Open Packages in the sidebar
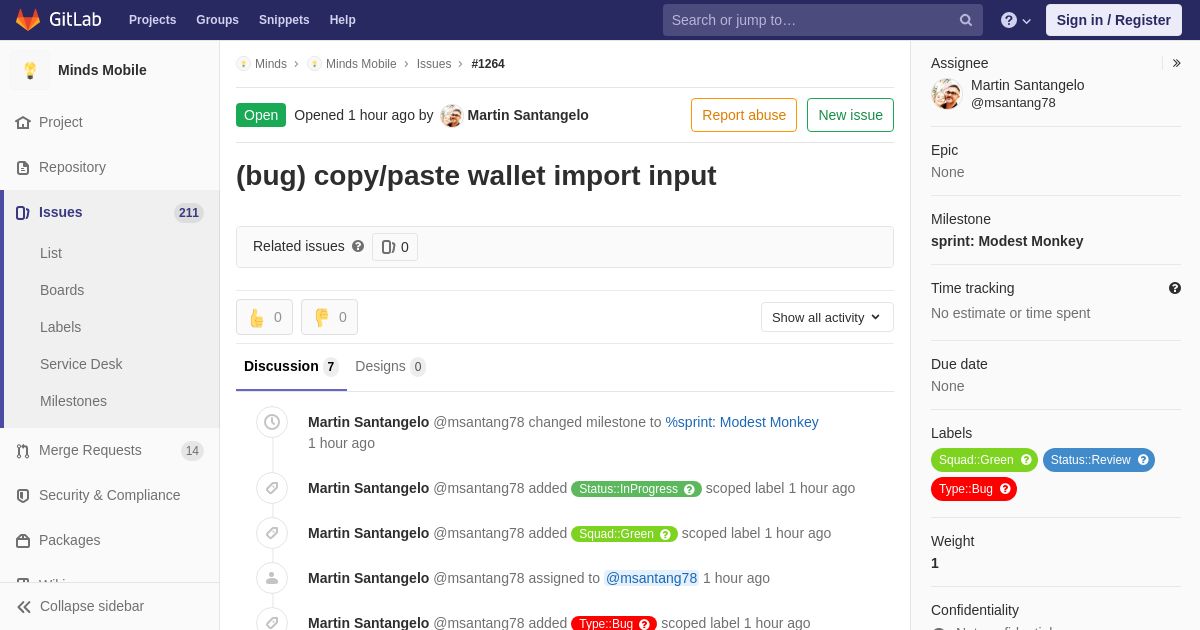The image size is (1200, 630). 110,540
